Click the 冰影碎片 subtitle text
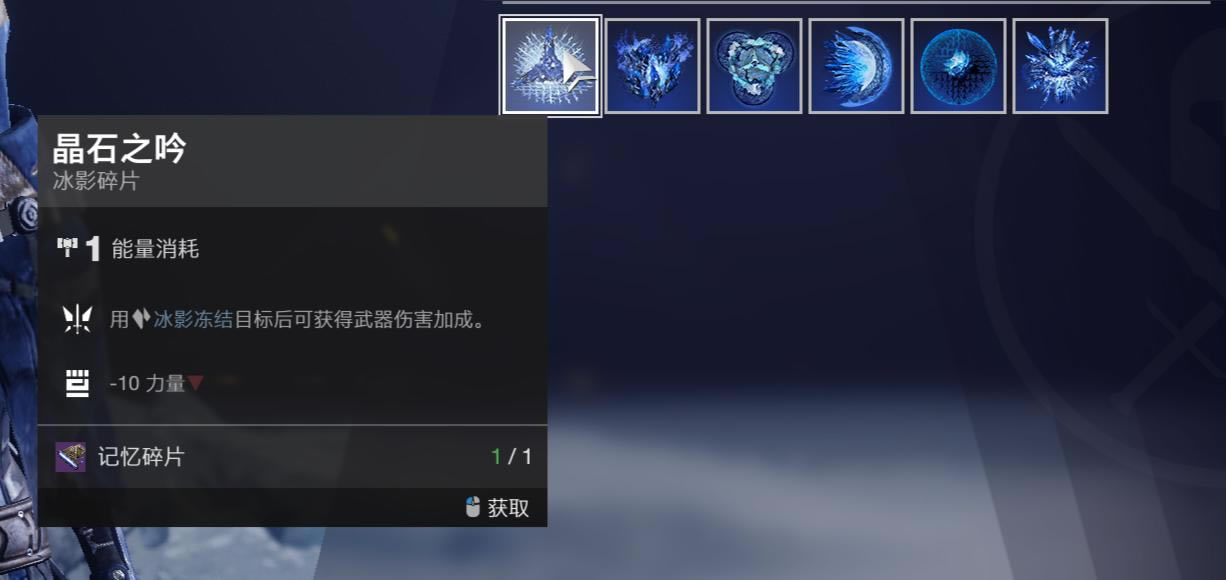The height and width of the screenshot is (580, 1226). [x=96, y=181]
